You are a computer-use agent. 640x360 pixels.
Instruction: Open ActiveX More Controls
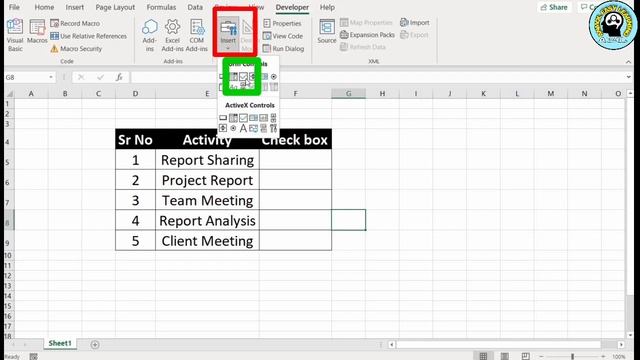[x=273, y=128]
